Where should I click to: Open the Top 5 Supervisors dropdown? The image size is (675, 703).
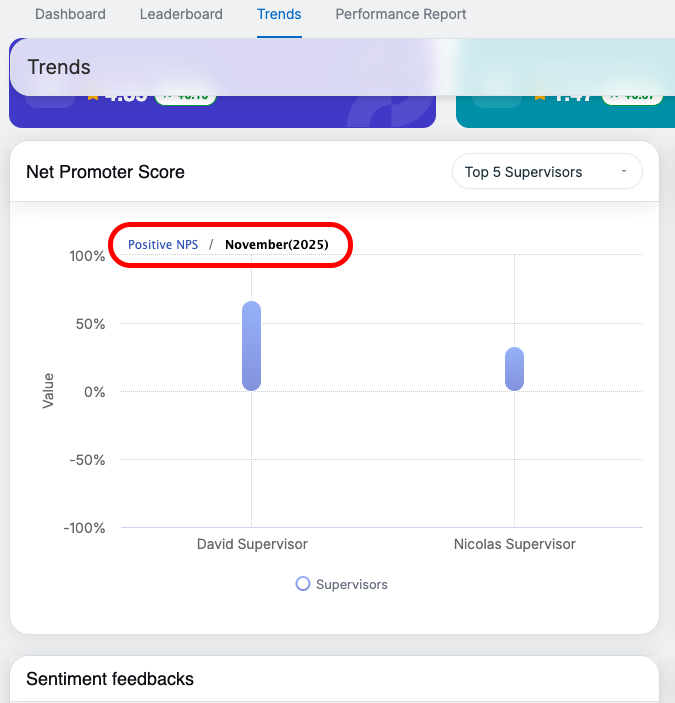click(547, 172)
